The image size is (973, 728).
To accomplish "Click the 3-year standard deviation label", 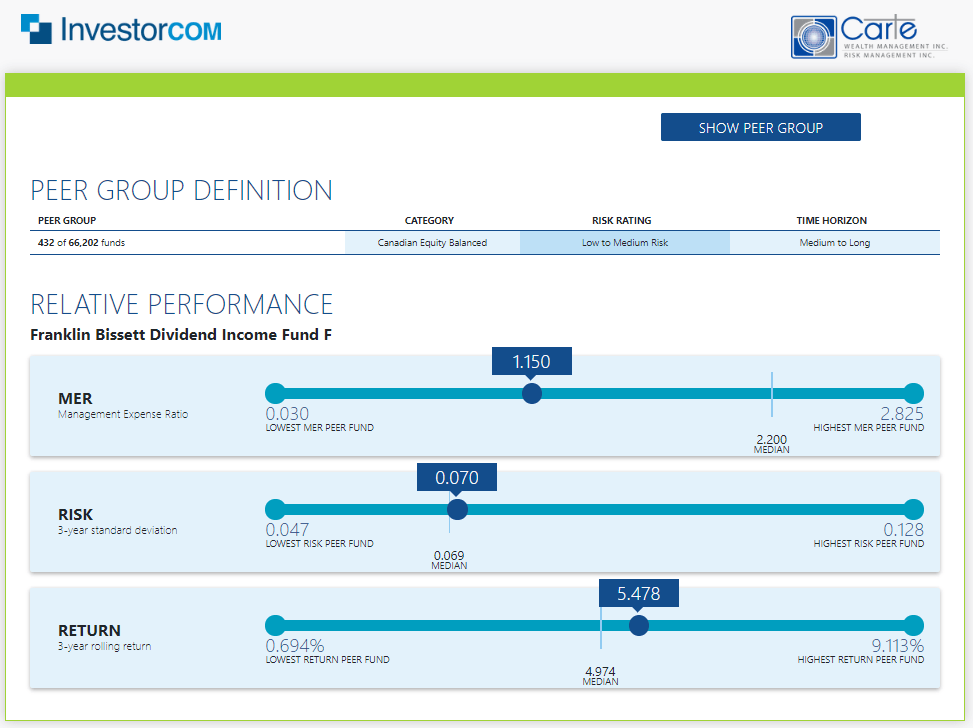I will coord(117,530).
